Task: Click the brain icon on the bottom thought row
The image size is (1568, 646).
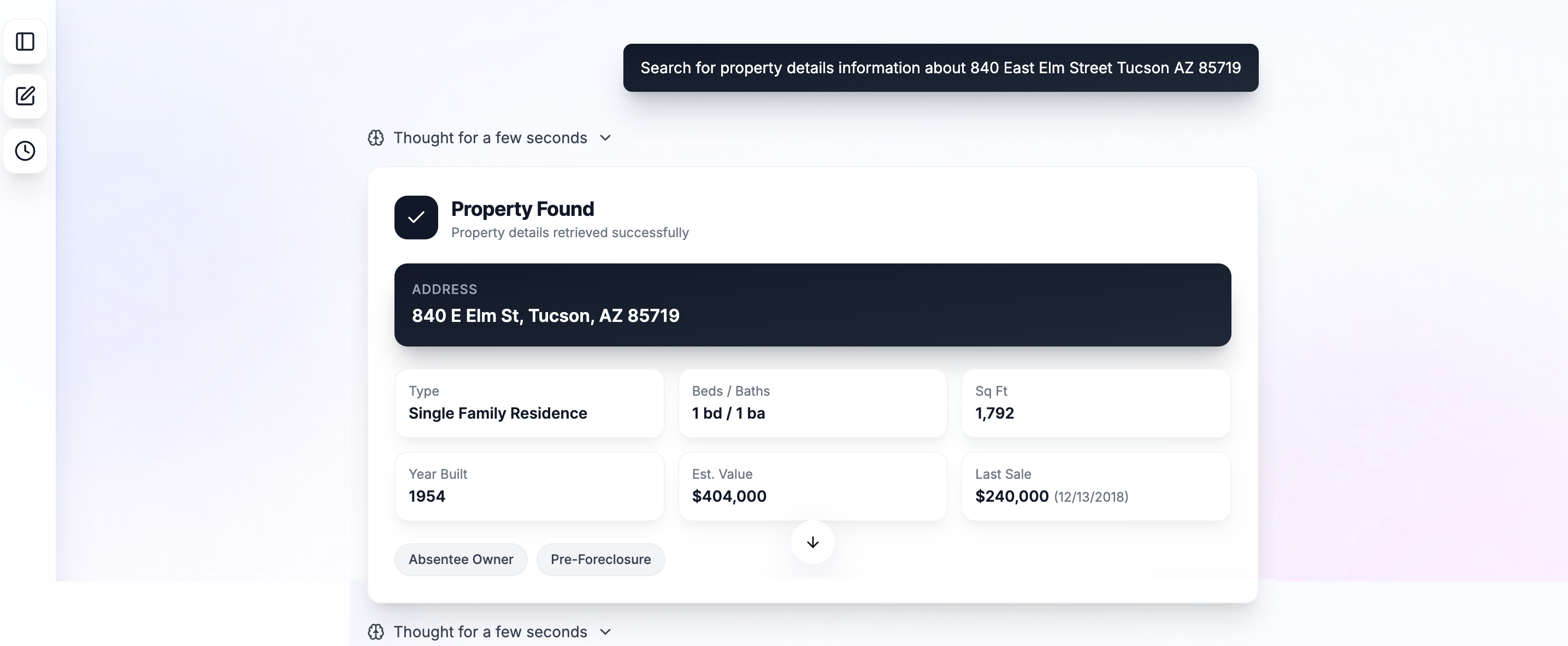Action: (x=376, y=632)
